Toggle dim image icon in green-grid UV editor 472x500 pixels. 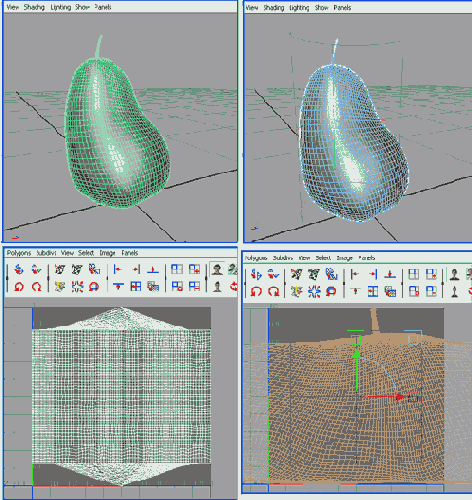(x=217, y=286)
